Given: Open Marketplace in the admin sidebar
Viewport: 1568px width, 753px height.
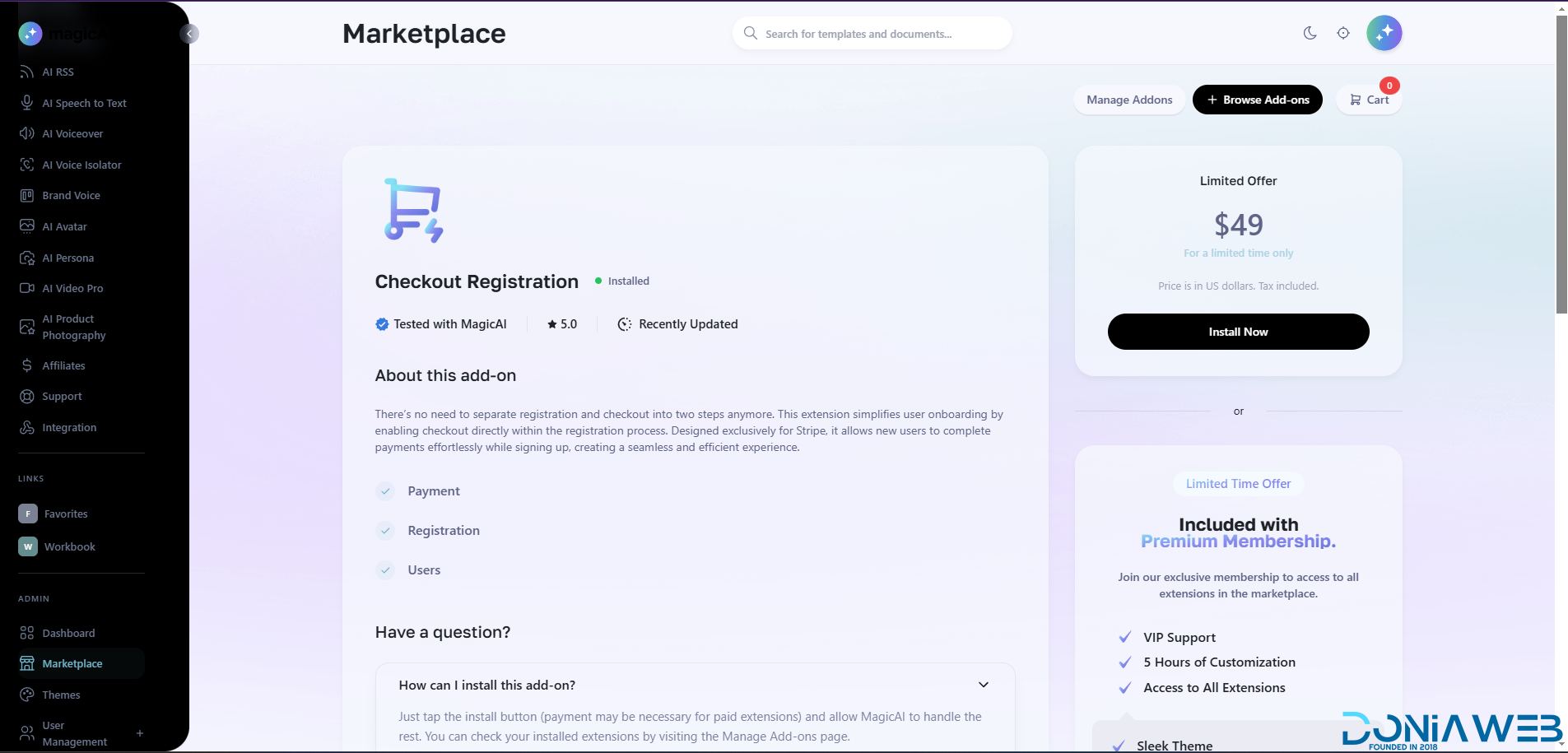Looking at the screenshot, I should [x=72, y=664].
